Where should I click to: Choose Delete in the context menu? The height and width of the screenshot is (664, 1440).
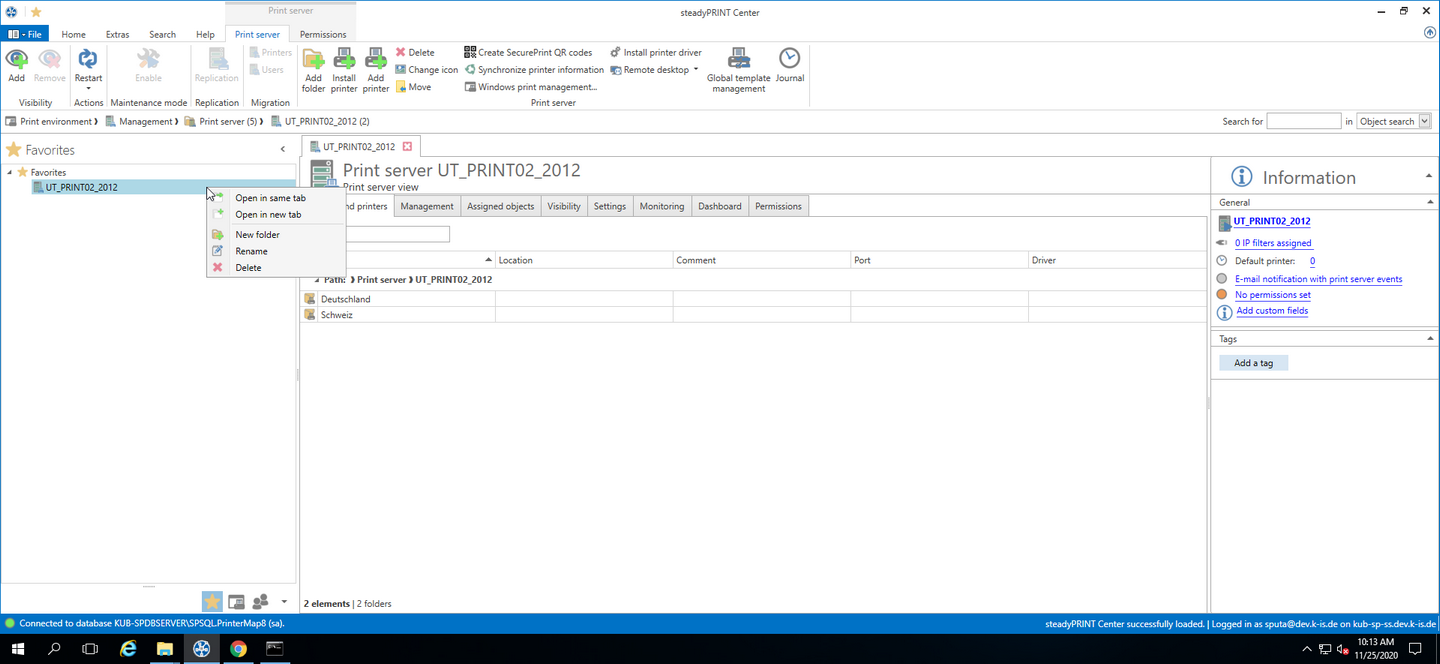click(x=248, y=268)
